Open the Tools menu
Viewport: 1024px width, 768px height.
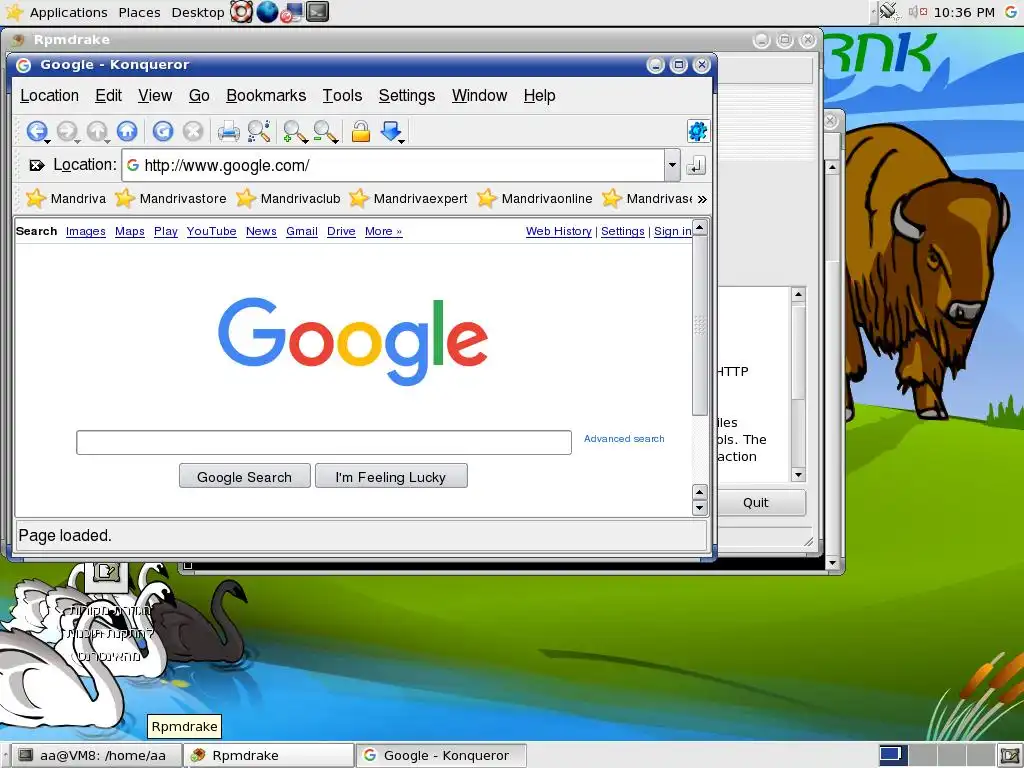(342, 95)
